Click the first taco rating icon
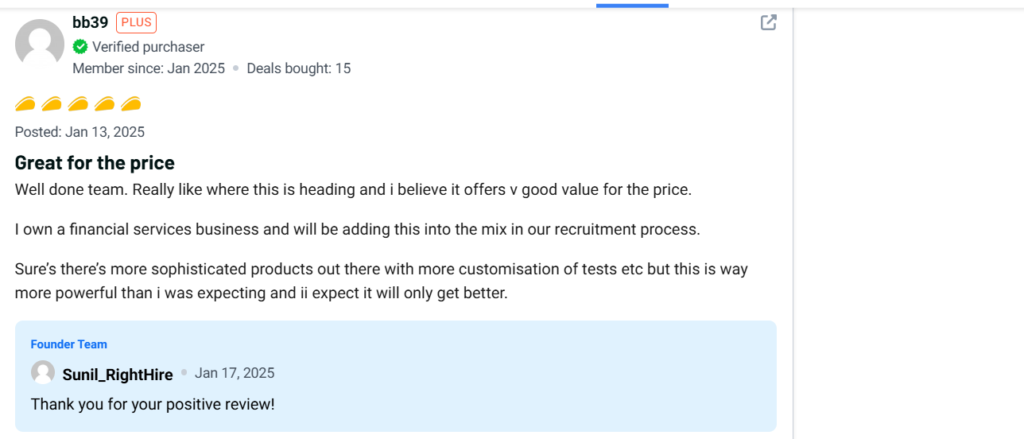 26,104
